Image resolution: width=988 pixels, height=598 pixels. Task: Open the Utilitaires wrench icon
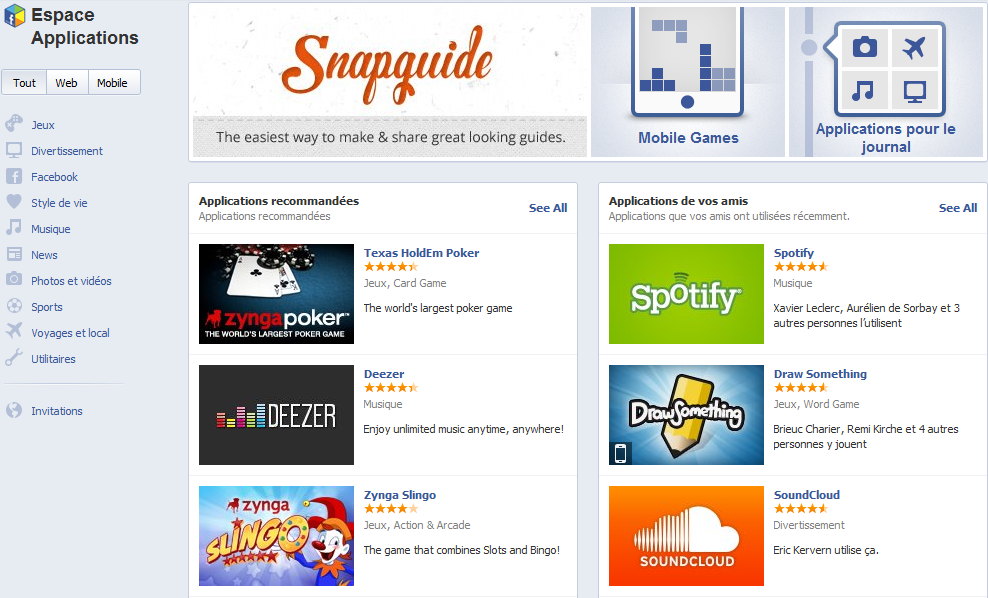tap(14, 357)
